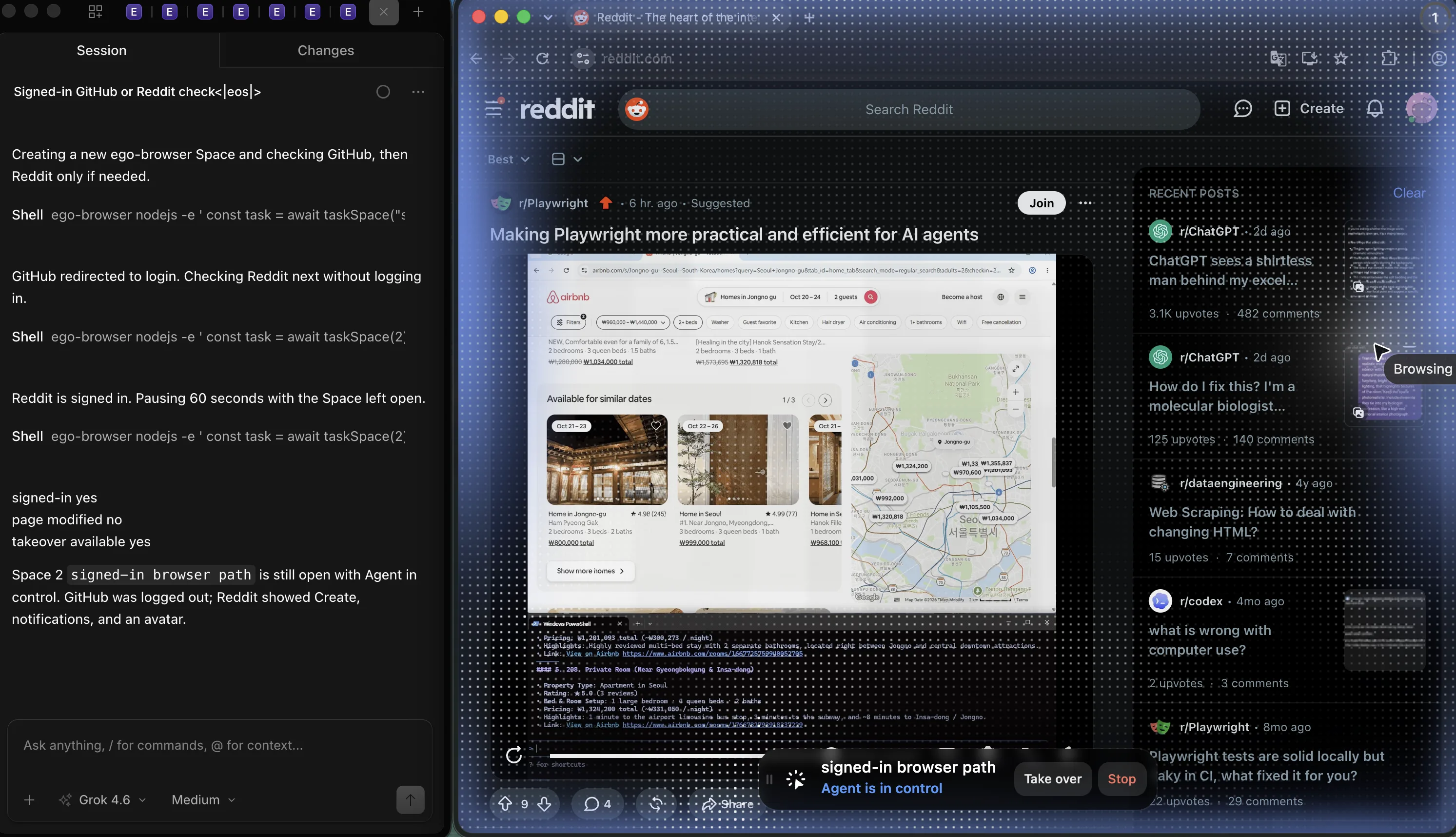
Task: Open "ChatGPT sees a shirtless man" recent post
Action: click(x=1230, y=270)
